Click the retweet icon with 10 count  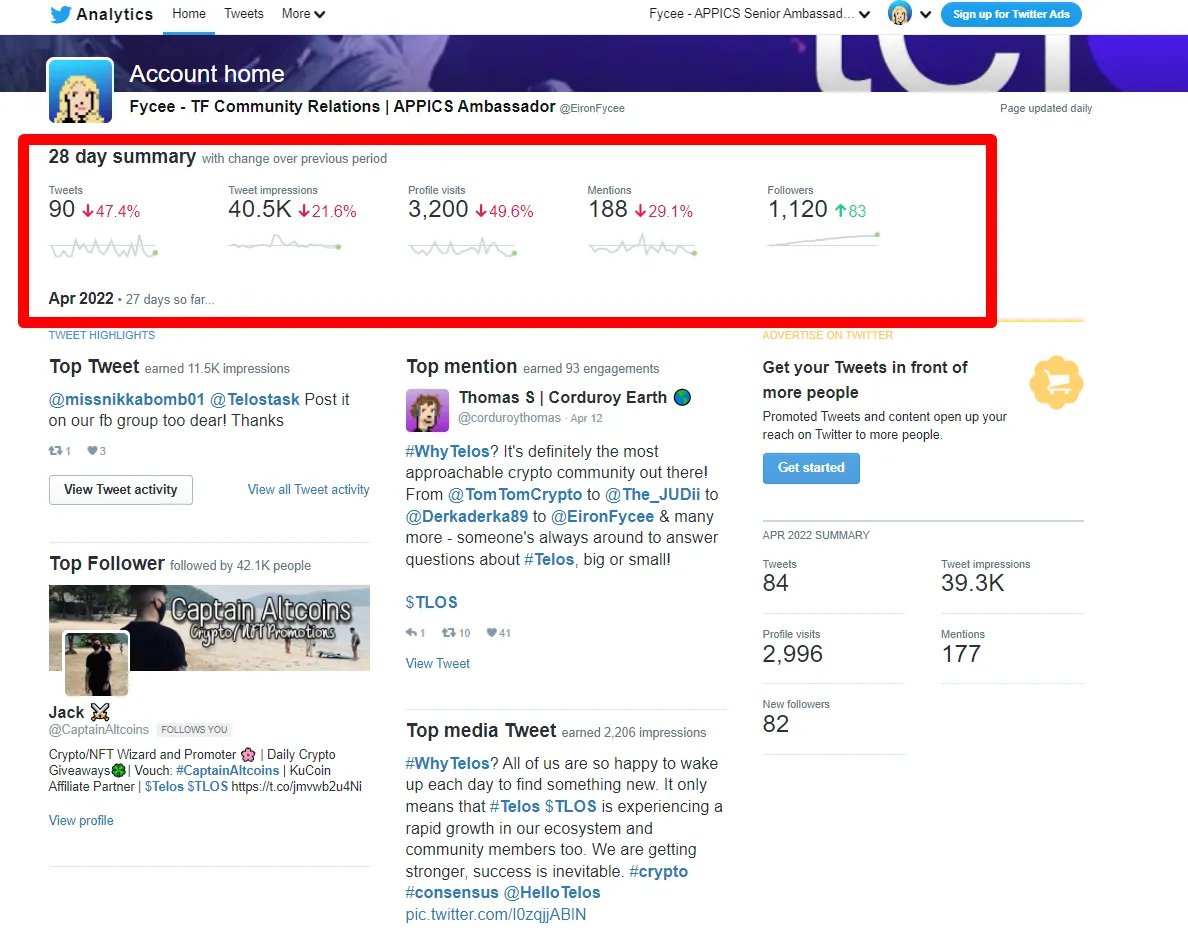[449, 632]
